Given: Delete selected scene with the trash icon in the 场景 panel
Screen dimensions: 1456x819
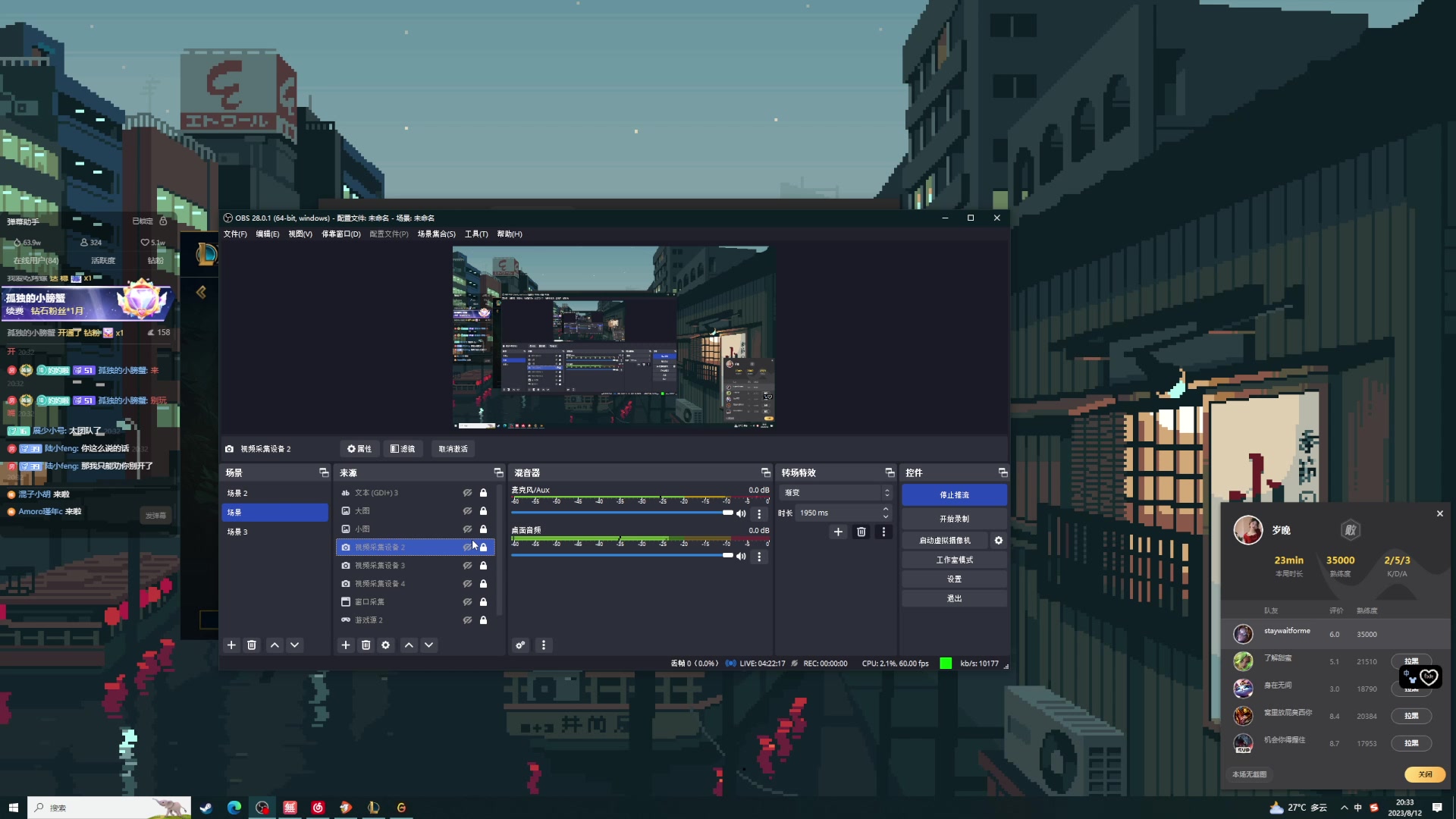Looking at the screenshot, I should point(252,645).
